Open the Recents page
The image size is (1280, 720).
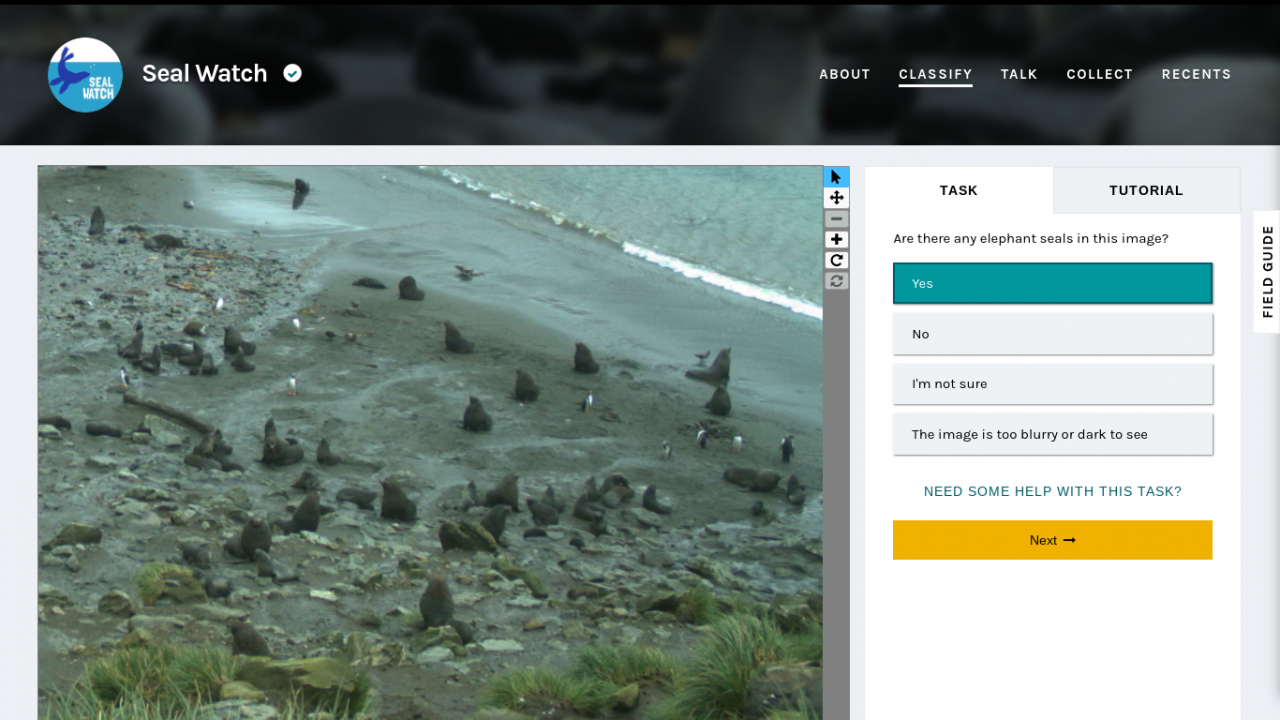1196,74
